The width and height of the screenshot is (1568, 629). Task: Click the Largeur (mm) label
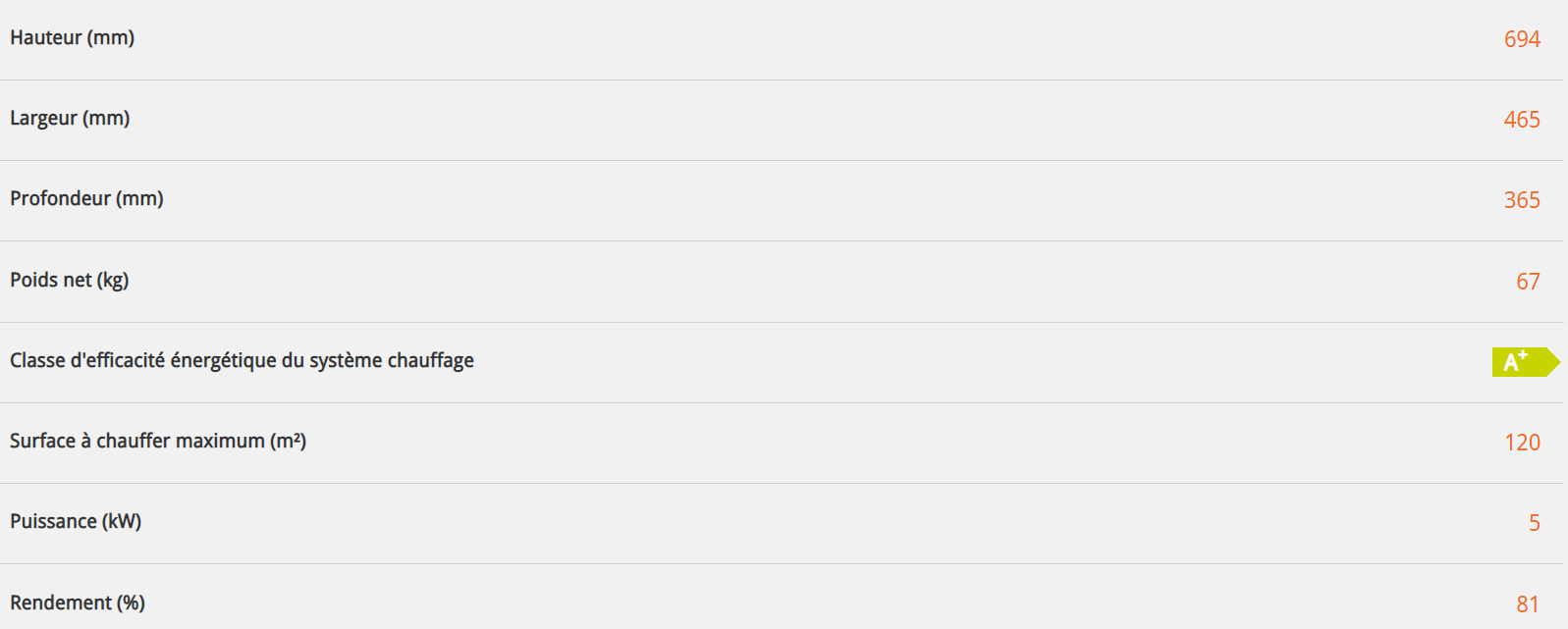pos(70,119)
